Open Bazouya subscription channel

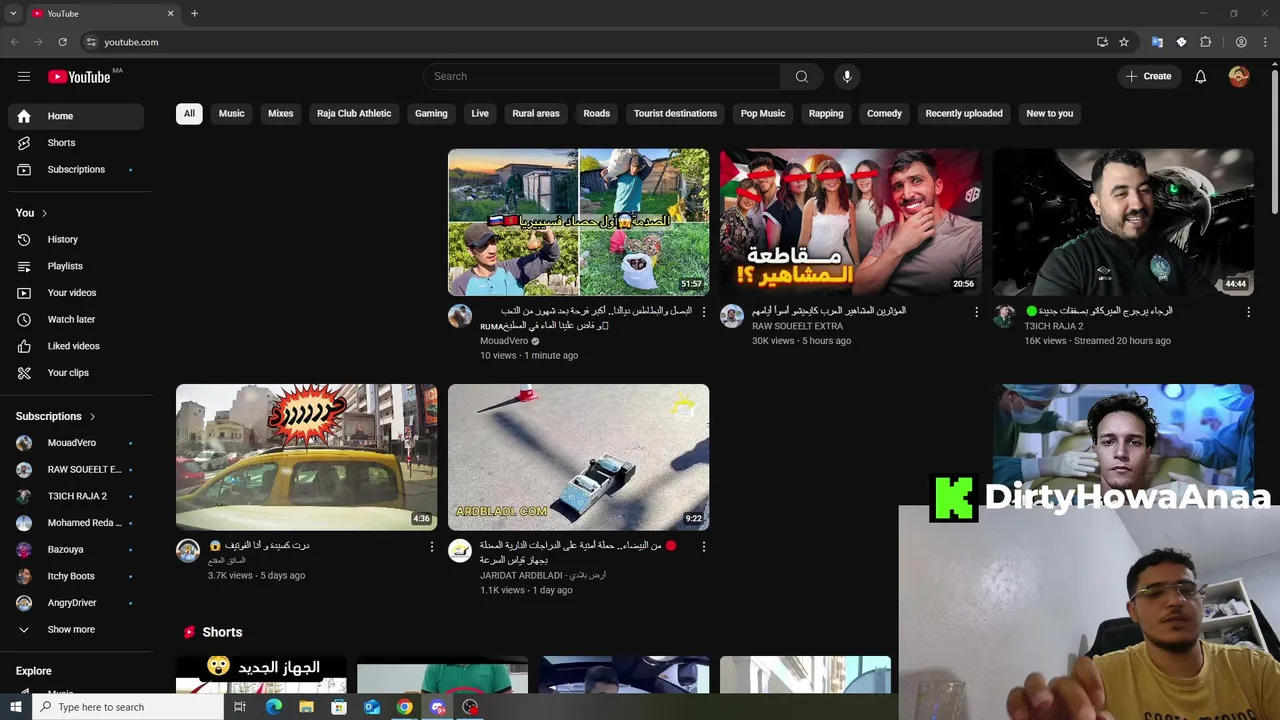[x=76, y=550]
